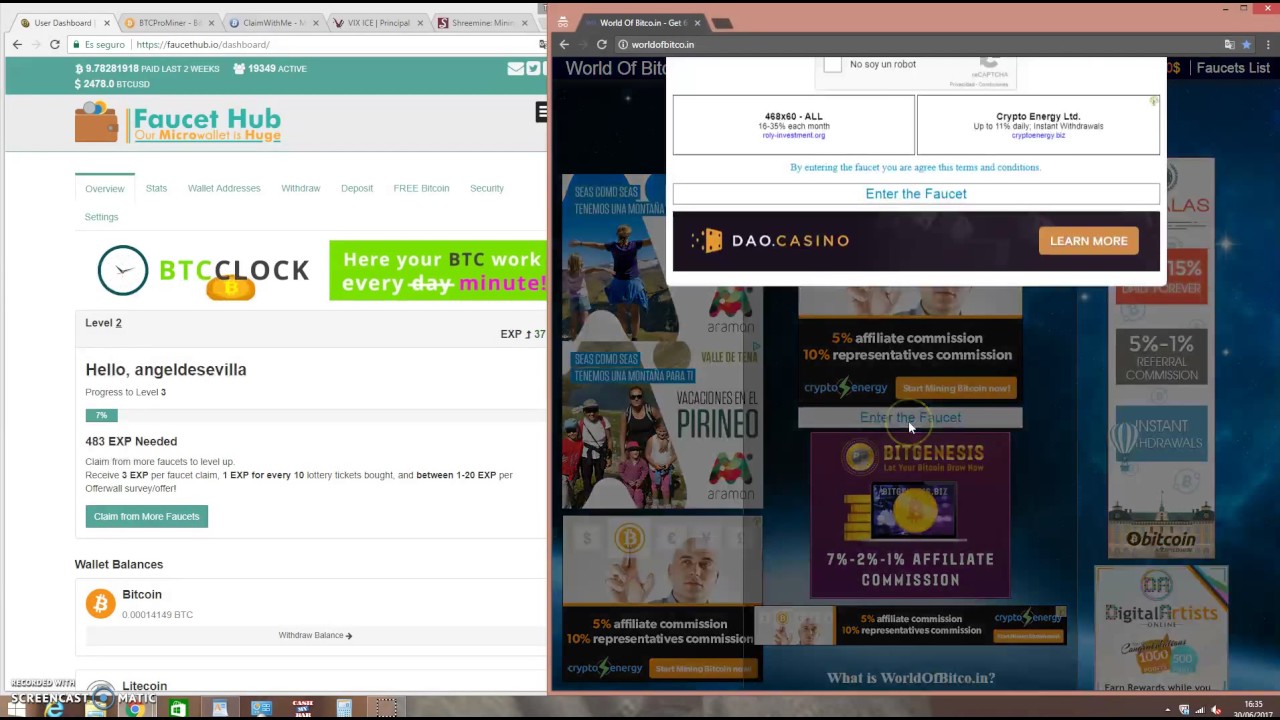Viewport: 1280px width, 720px height.
Task: Reload the worldofbitco.in page
Action: 601,44
